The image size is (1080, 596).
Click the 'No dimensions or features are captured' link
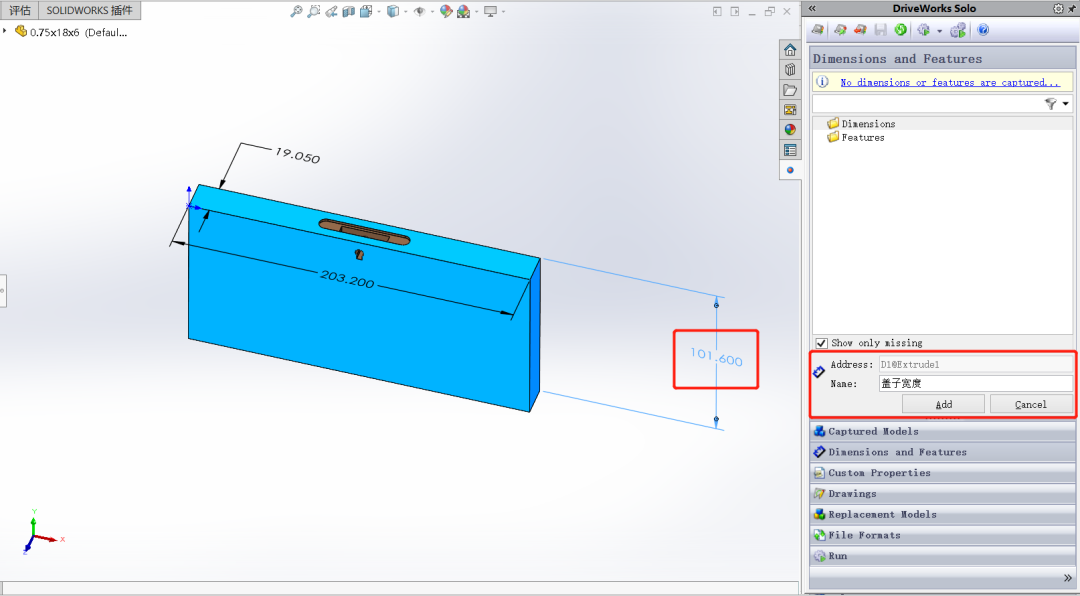[x=950, y=82]
